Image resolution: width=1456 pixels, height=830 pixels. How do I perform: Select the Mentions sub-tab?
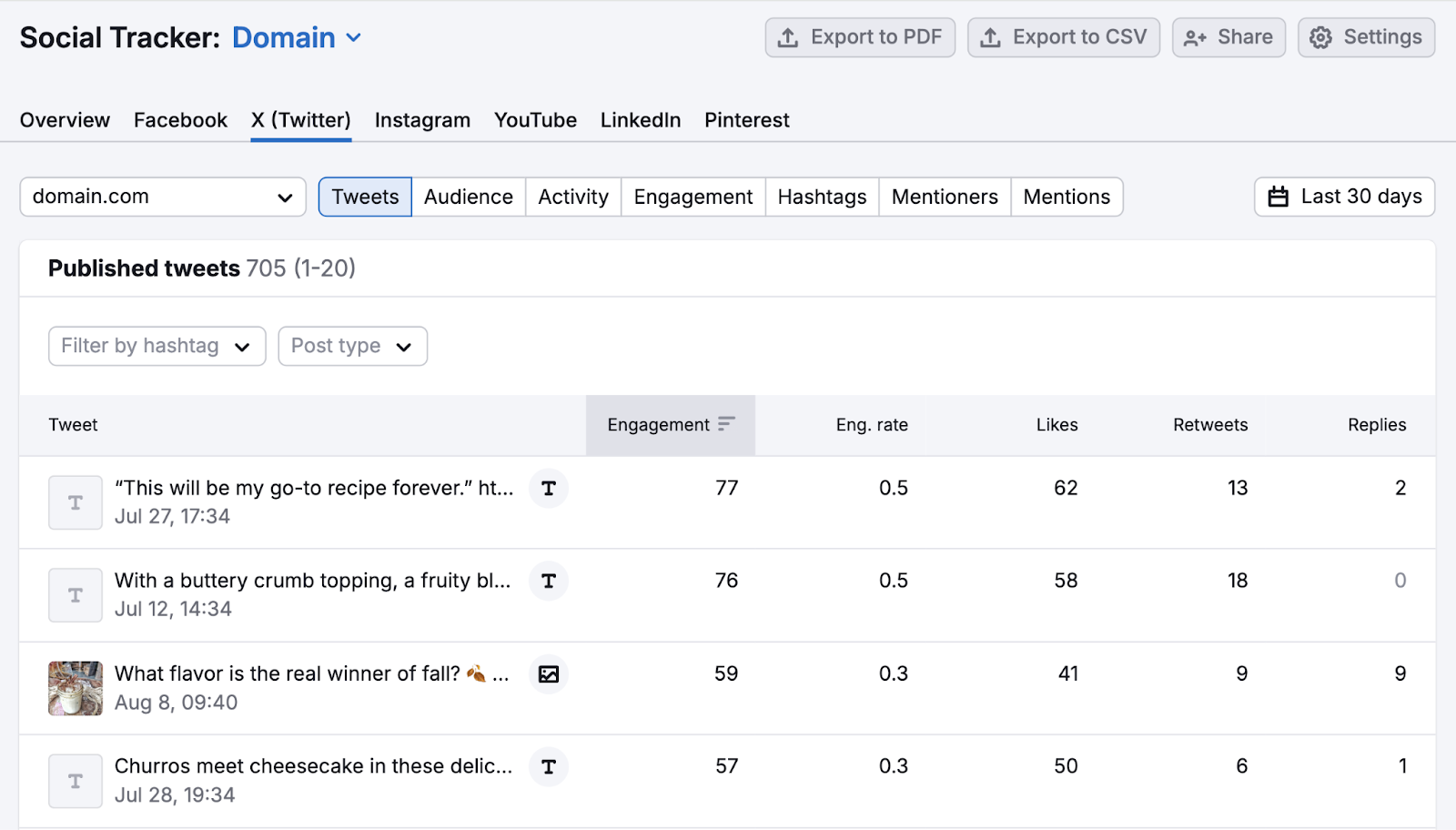pyautogui.click(x=1067, y=197)
